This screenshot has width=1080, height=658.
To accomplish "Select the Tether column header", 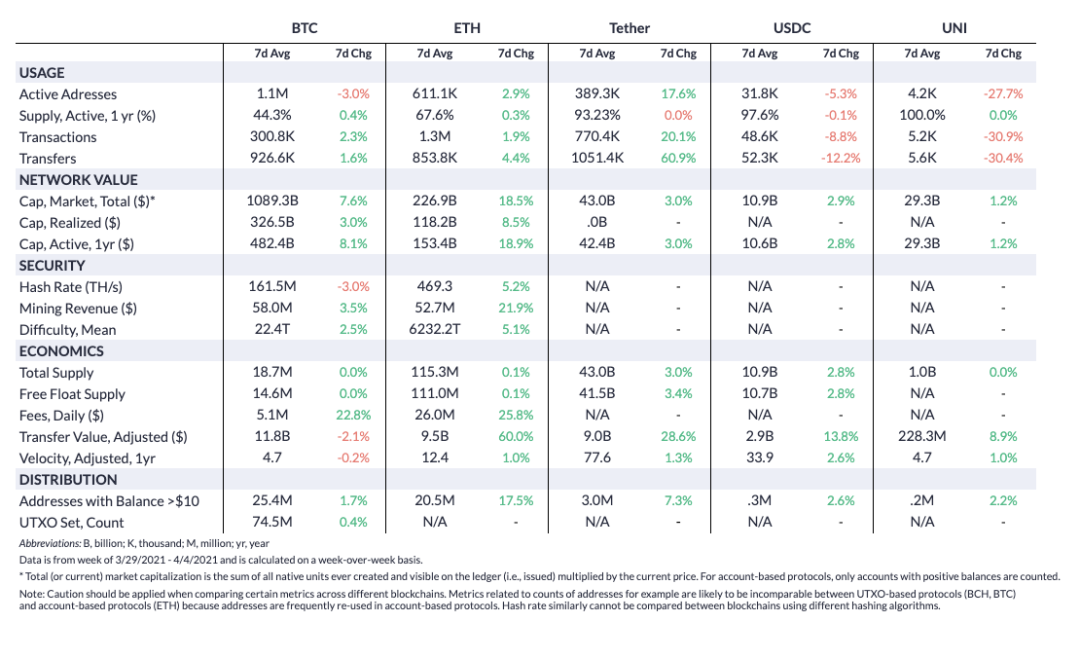I will (630, 28).
